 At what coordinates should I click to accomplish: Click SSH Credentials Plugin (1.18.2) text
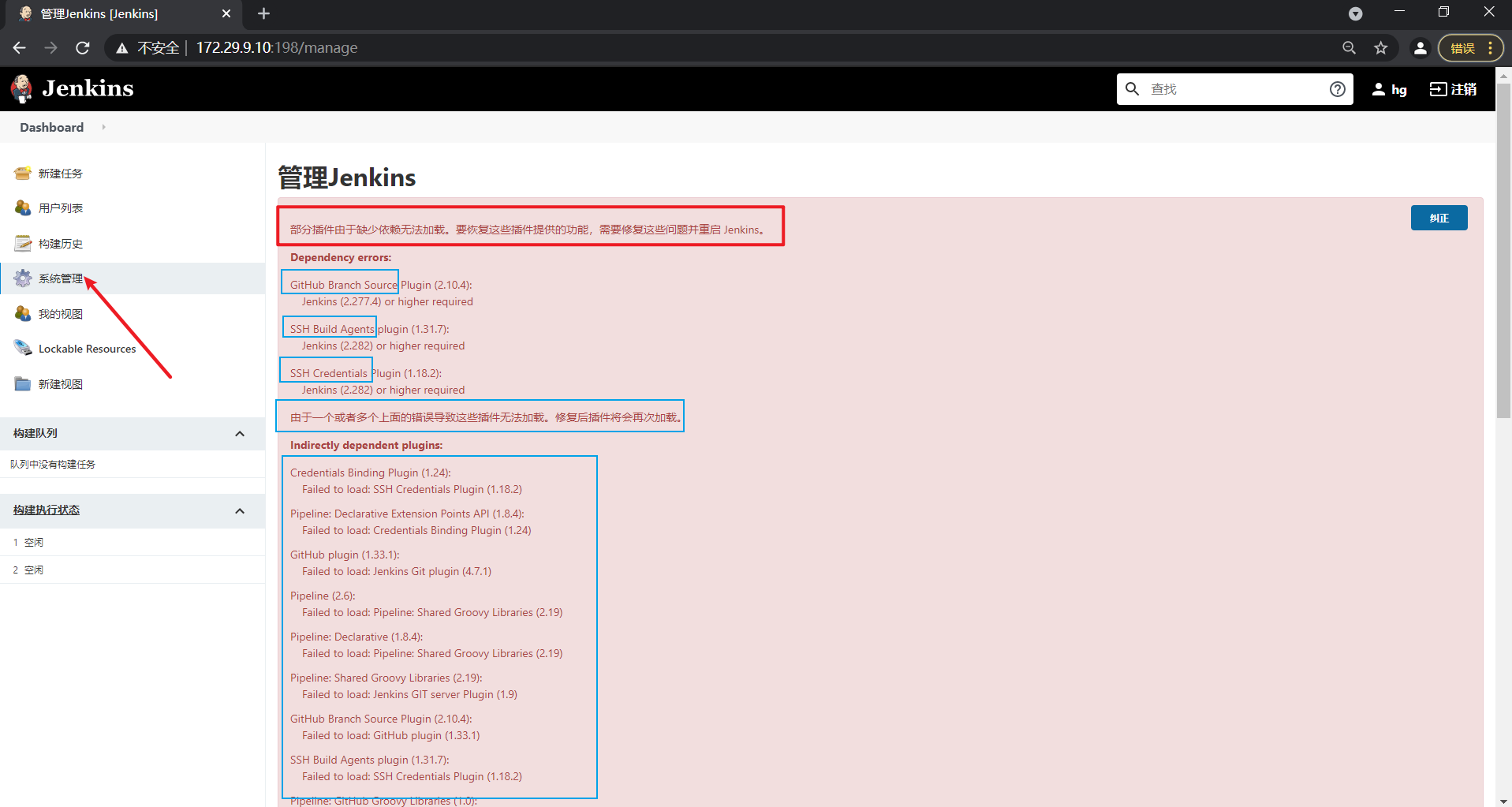click(x=365, y=373)
